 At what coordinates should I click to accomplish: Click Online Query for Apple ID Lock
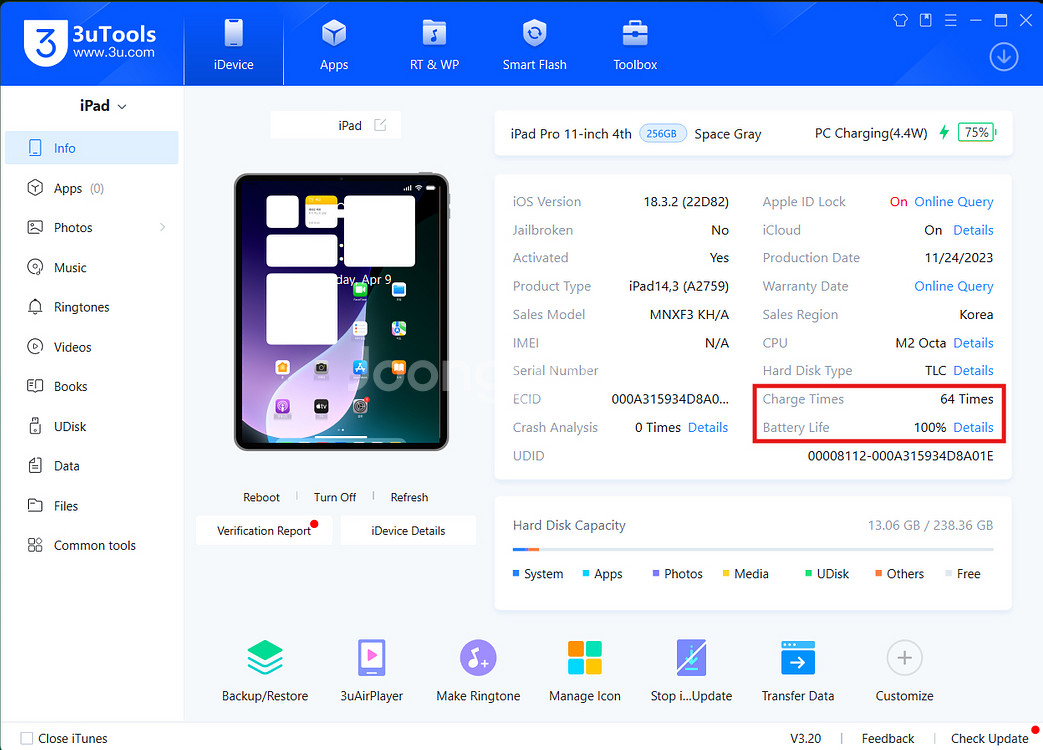pos(953,201)
